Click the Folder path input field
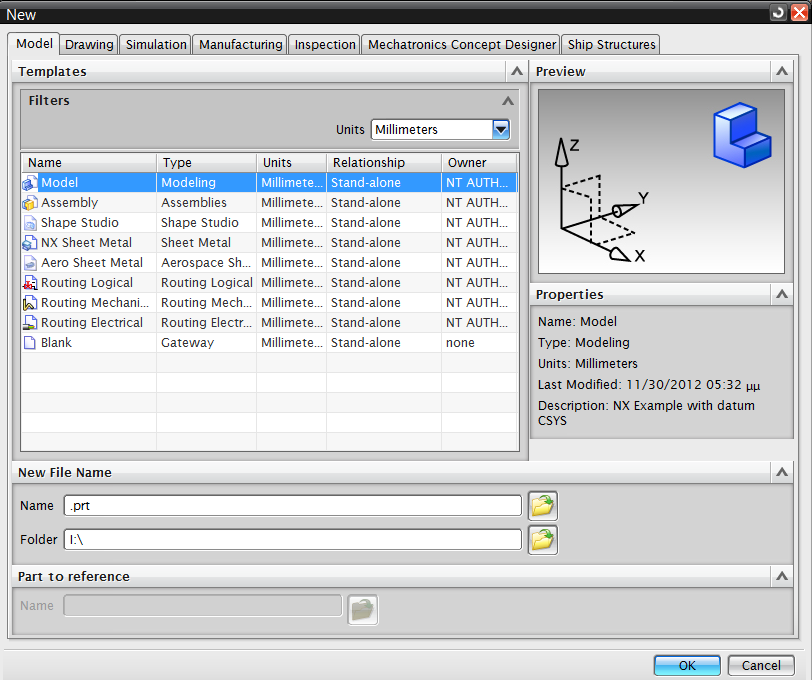812x680 pixels. click(x=293, y=540)
